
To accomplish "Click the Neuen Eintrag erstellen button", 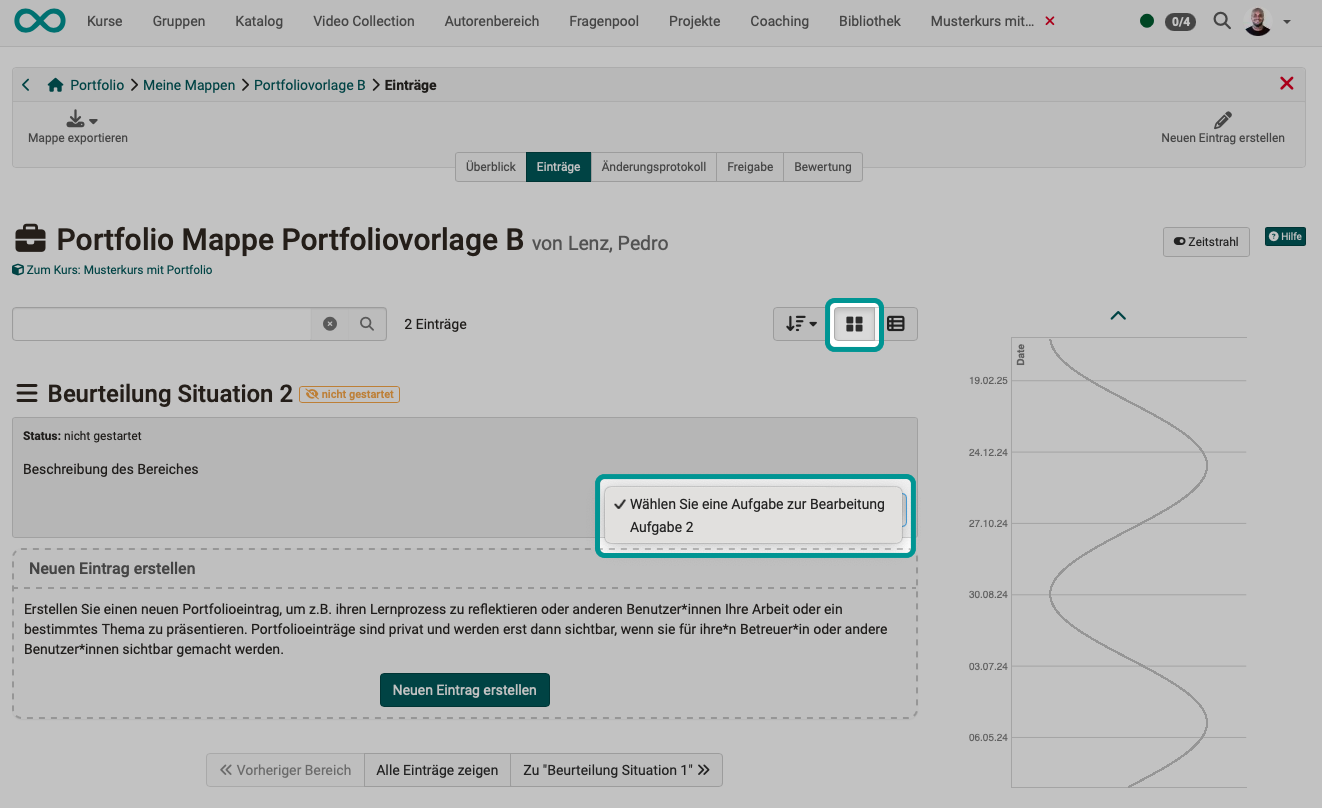I will coord(464,689).
